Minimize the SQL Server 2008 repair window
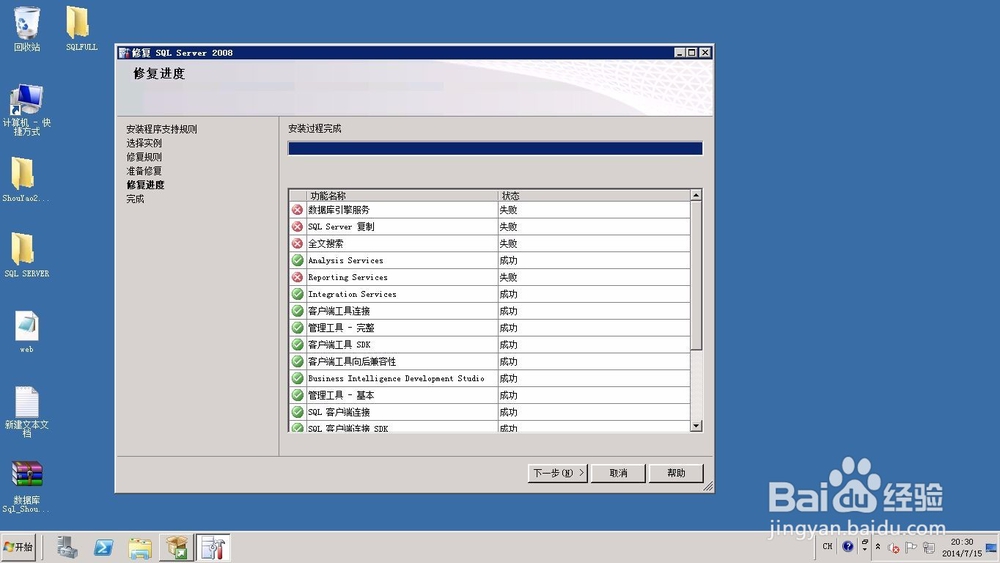The image size is (1000, 563). coord(680,53)
